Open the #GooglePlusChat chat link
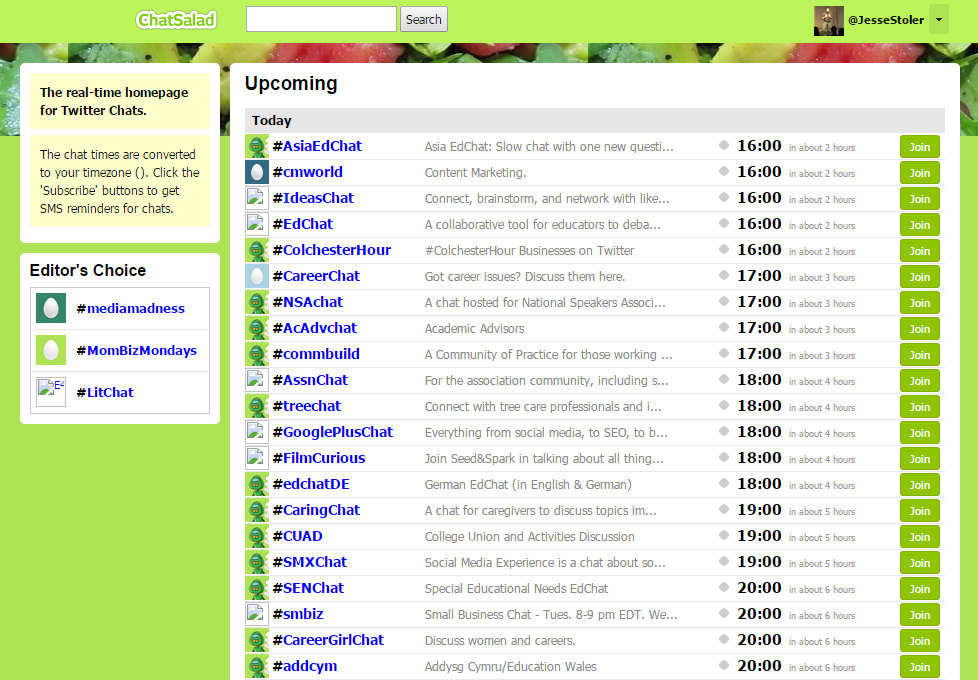The width and height of the screenshot is (978, 680). 332,432
